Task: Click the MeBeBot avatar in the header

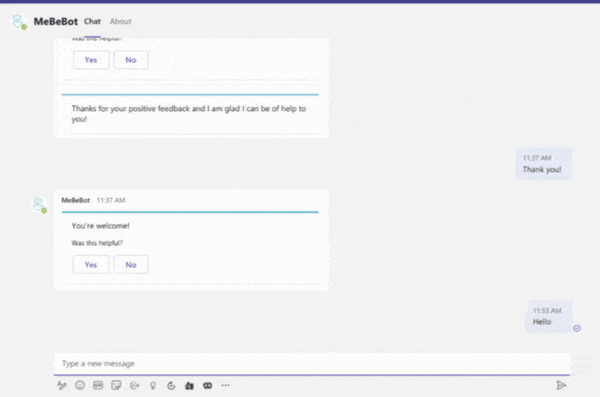Action: coord(18,21)
